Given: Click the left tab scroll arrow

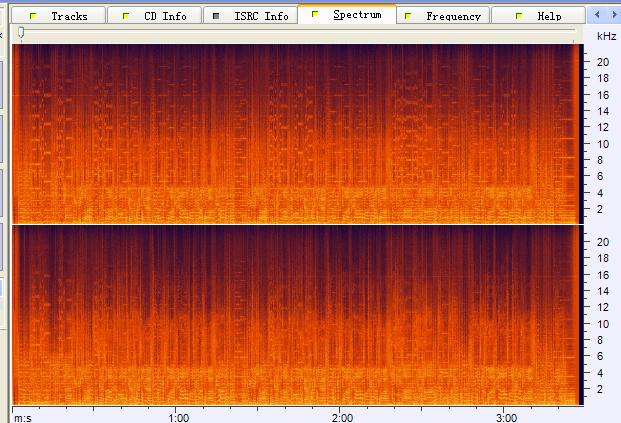Looking at the screenshot, I should (x=597, y=15).
